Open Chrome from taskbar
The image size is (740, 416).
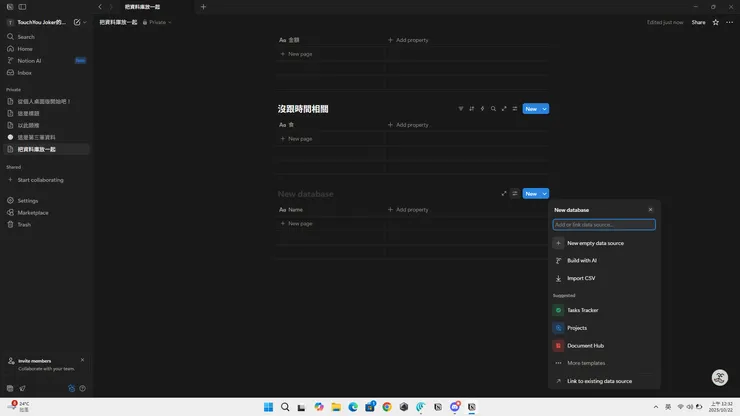tap(387, 407)
